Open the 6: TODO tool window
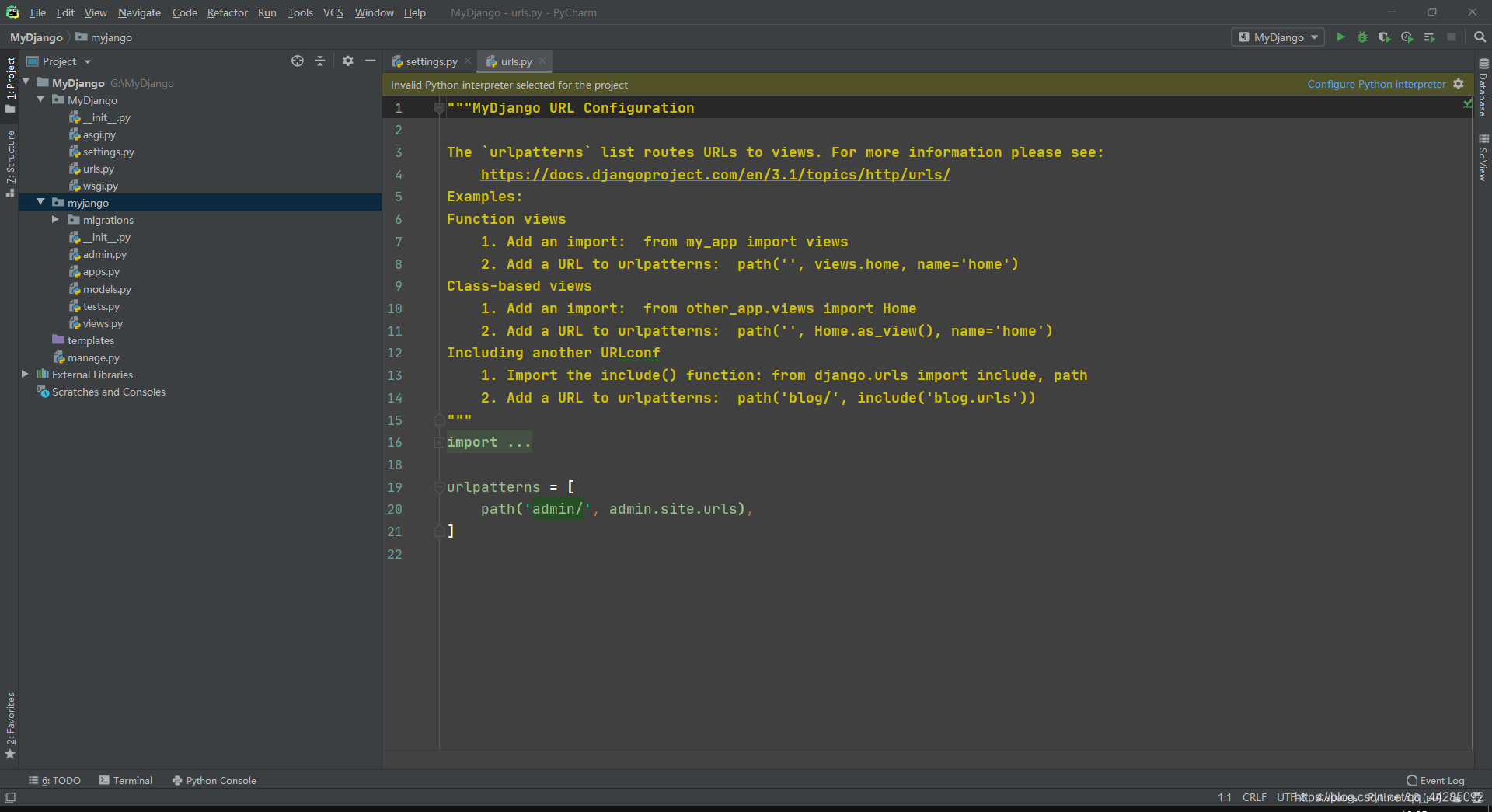The image size is (1492, 812). (x=55, y=781)
